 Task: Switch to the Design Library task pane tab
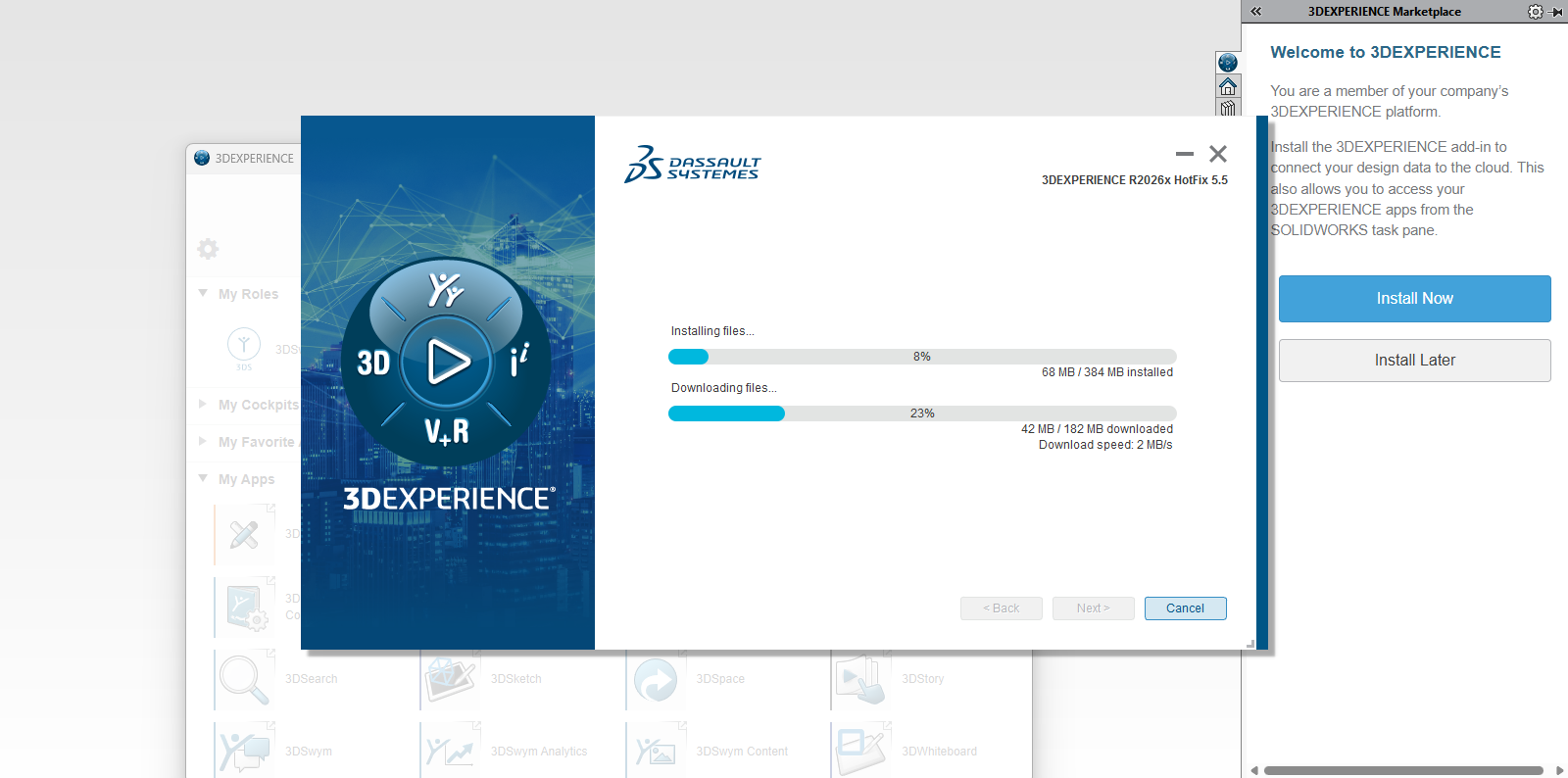point(1228,108)
